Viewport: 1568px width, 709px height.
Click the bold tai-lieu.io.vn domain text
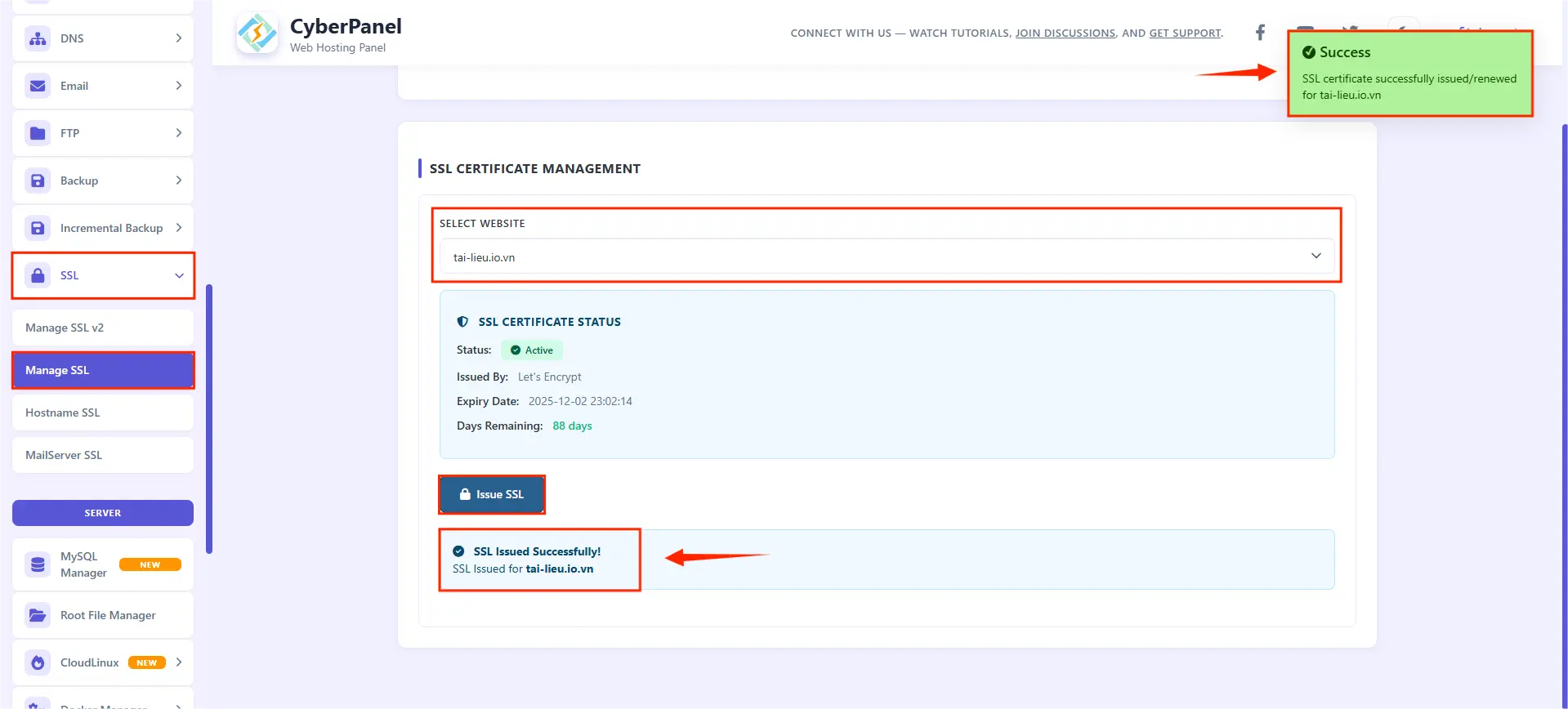(560, 569)
